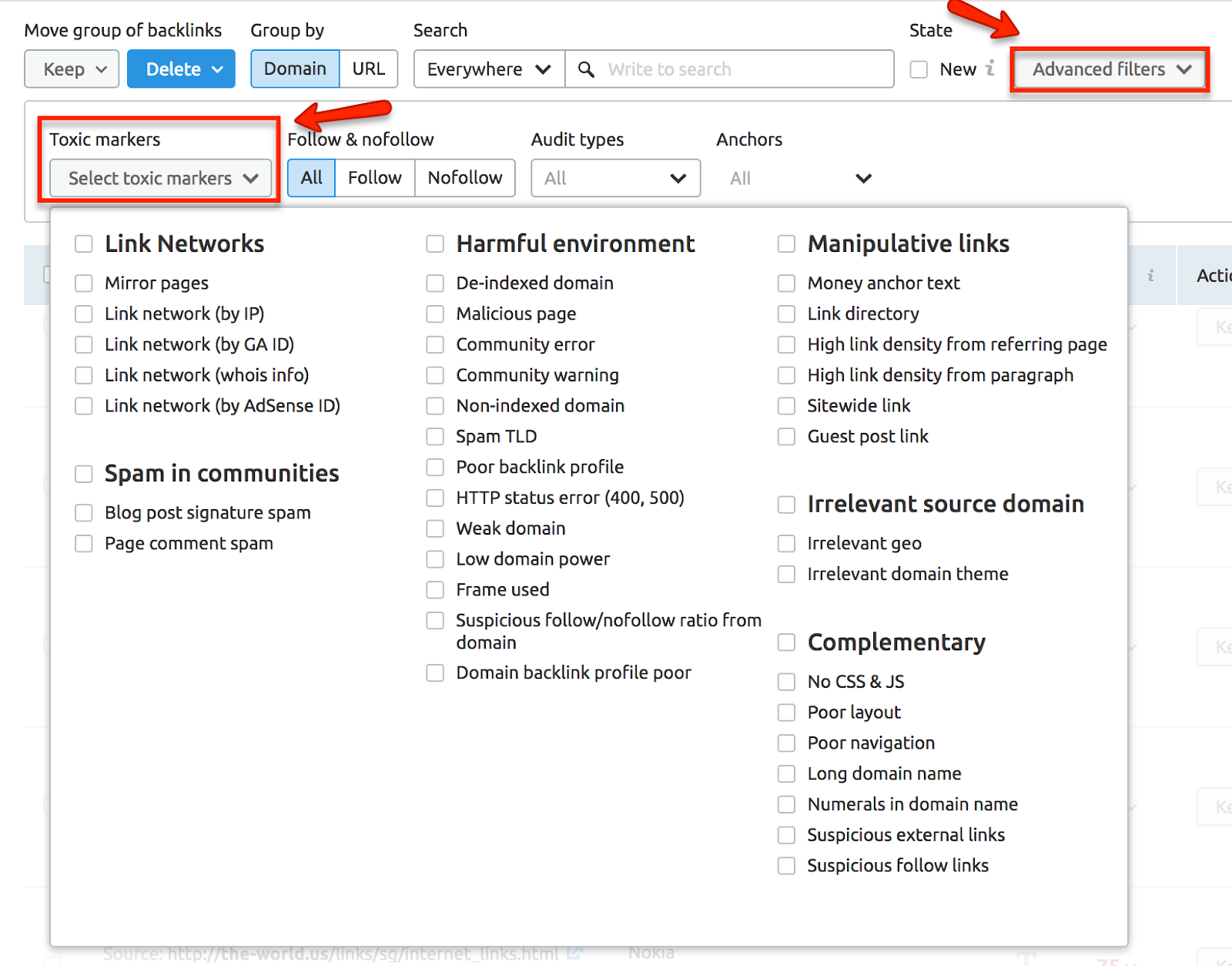
Task: Check High link density from paragraph
Action: (786, 375)
